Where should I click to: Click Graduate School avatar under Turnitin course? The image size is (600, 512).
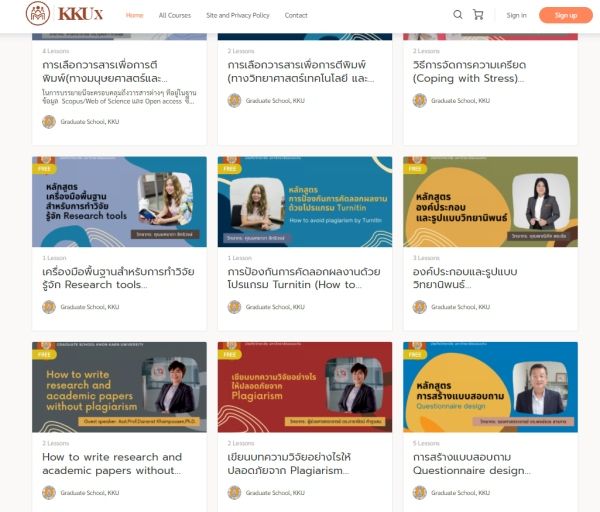tap(234, 307)
